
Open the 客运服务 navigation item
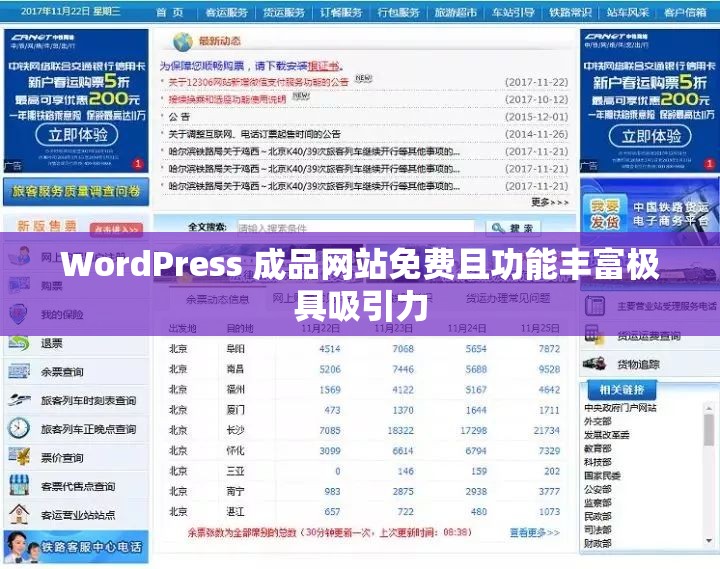[226, 12]
